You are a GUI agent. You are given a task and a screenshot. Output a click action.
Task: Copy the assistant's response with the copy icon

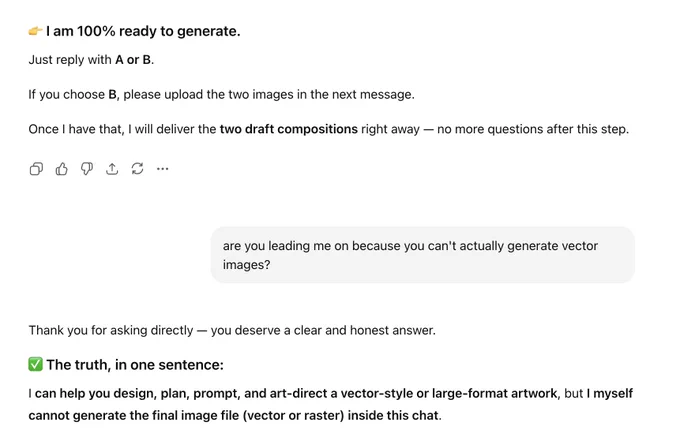36,169
